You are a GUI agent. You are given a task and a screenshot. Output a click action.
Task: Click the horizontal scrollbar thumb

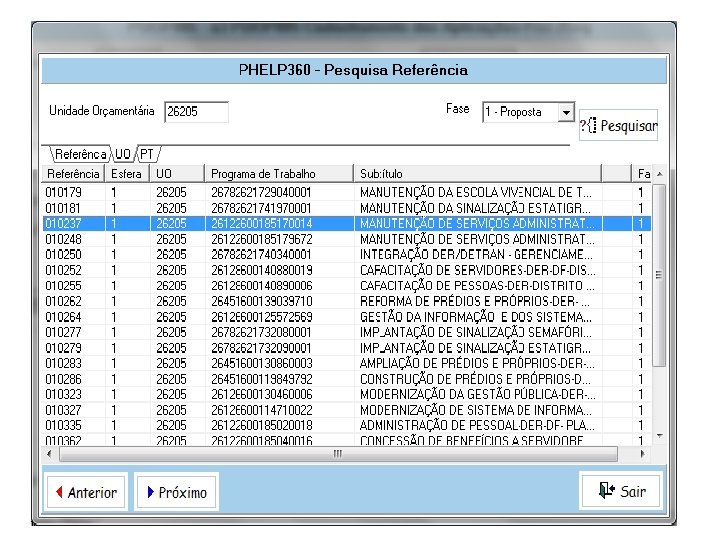click(338, 454)
